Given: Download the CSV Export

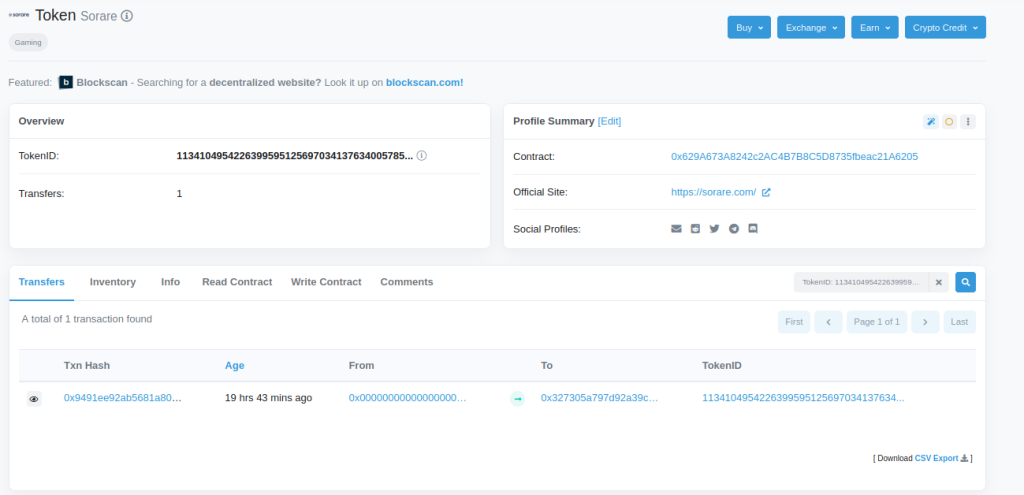Looking at the screenshot, I should pyautogui.click(x=937, y=458).
